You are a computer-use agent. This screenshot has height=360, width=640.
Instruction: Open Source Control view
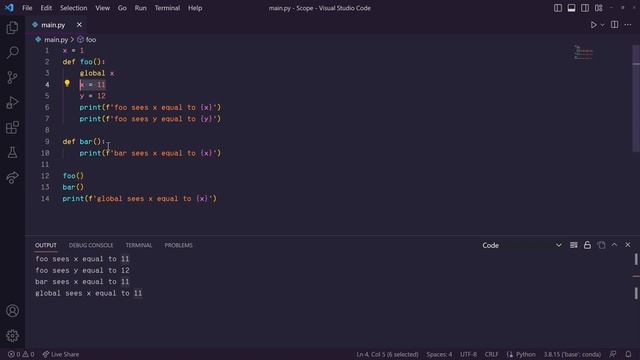coord(12,77)
